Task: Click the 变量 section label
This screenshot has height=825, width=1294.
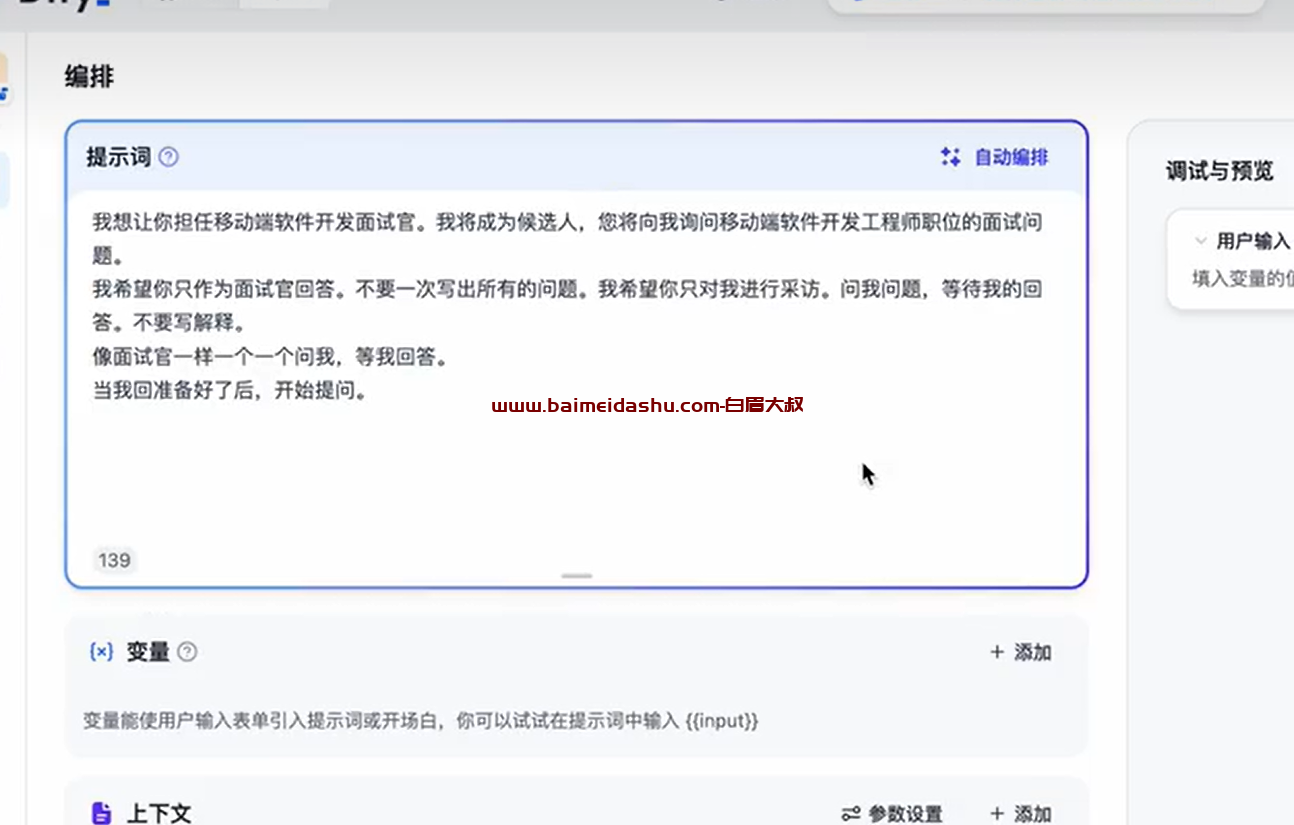Action: pos(148,652)
